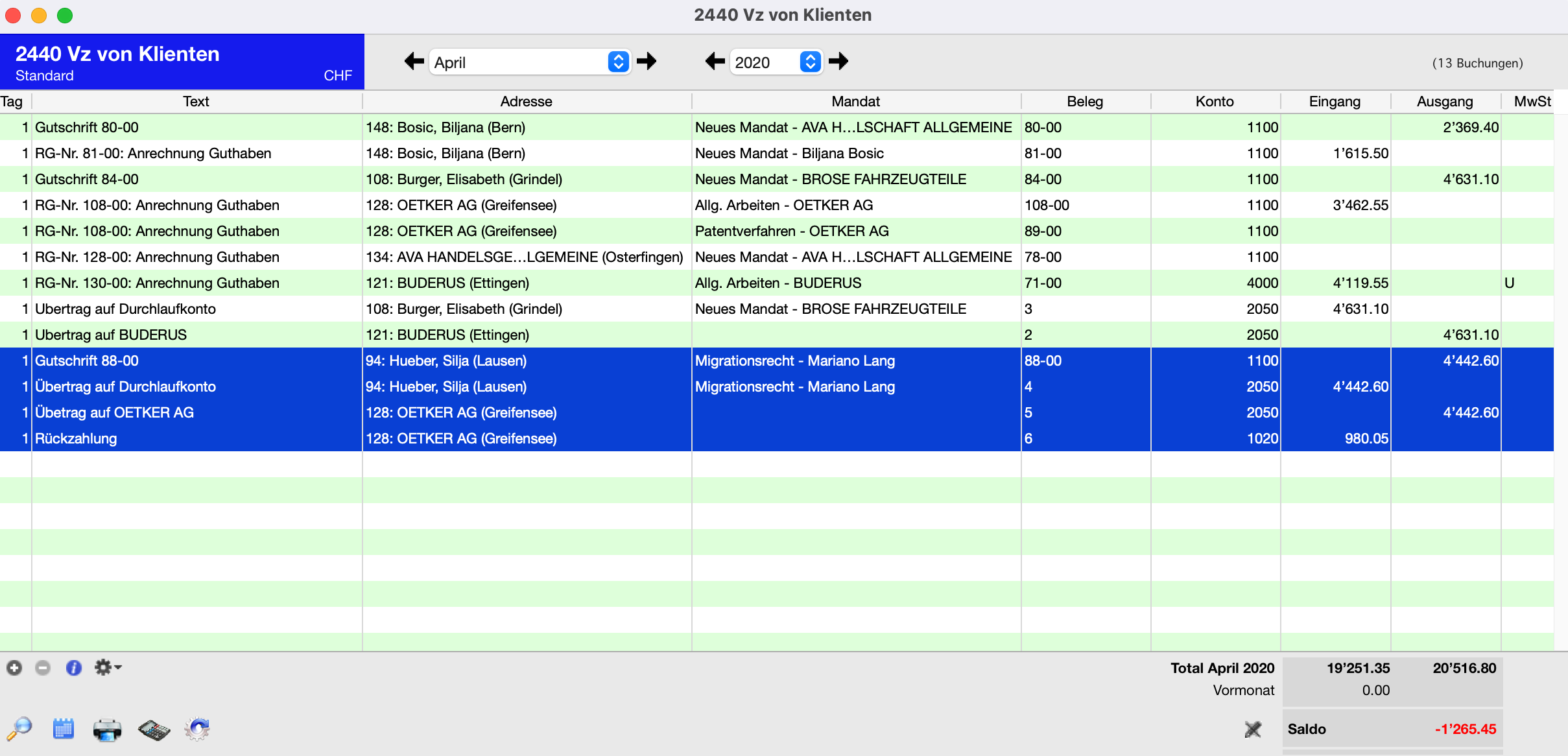Click Konto value 4000
This screenshot has height=756, width=1568.
click(x=1262, y=283)
